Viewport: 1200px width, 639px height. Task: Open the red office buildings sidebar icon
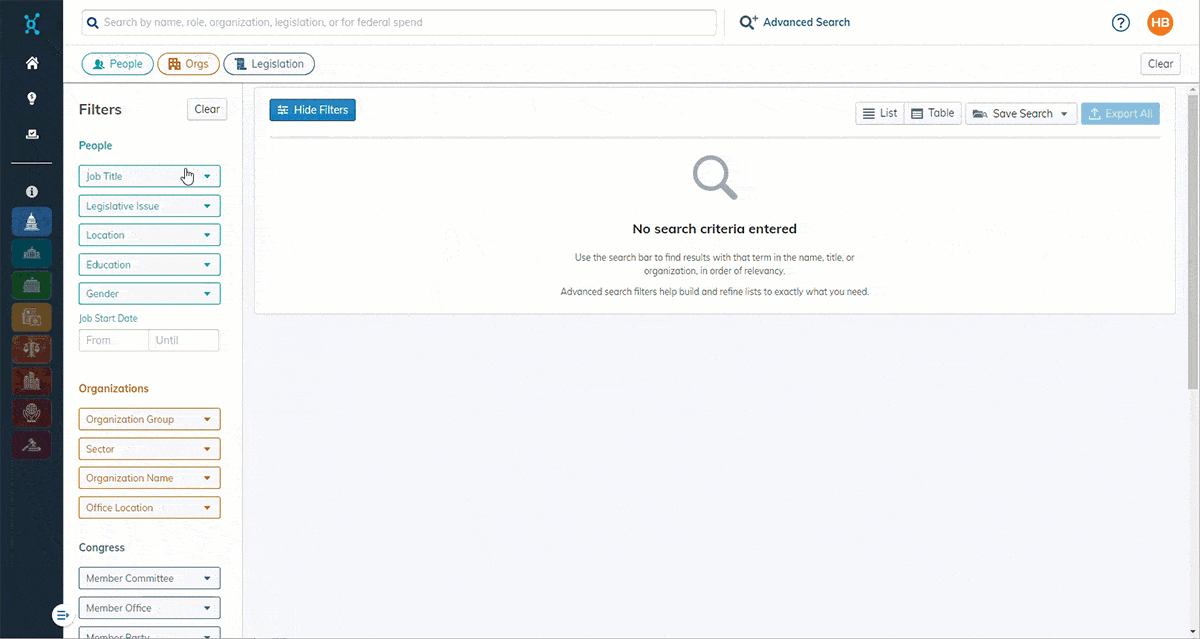[32, 381]
